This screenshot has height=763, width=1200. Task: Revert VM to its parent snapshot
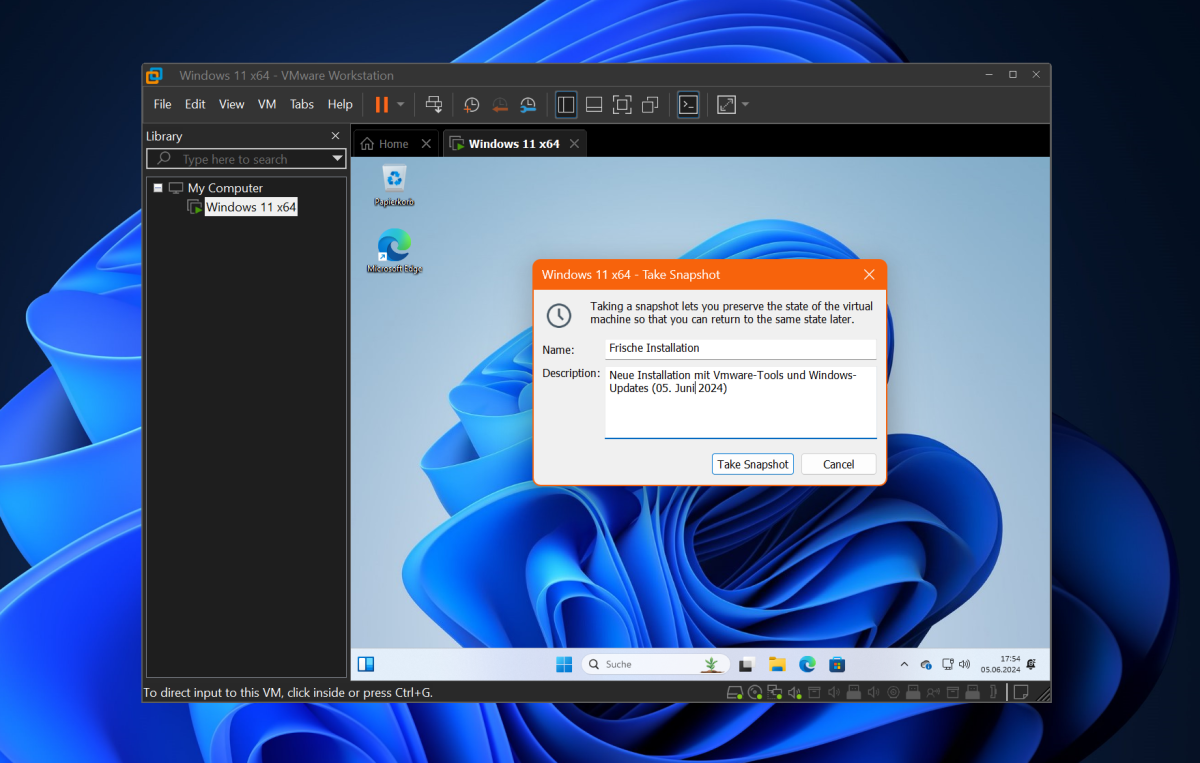(499, 104)
